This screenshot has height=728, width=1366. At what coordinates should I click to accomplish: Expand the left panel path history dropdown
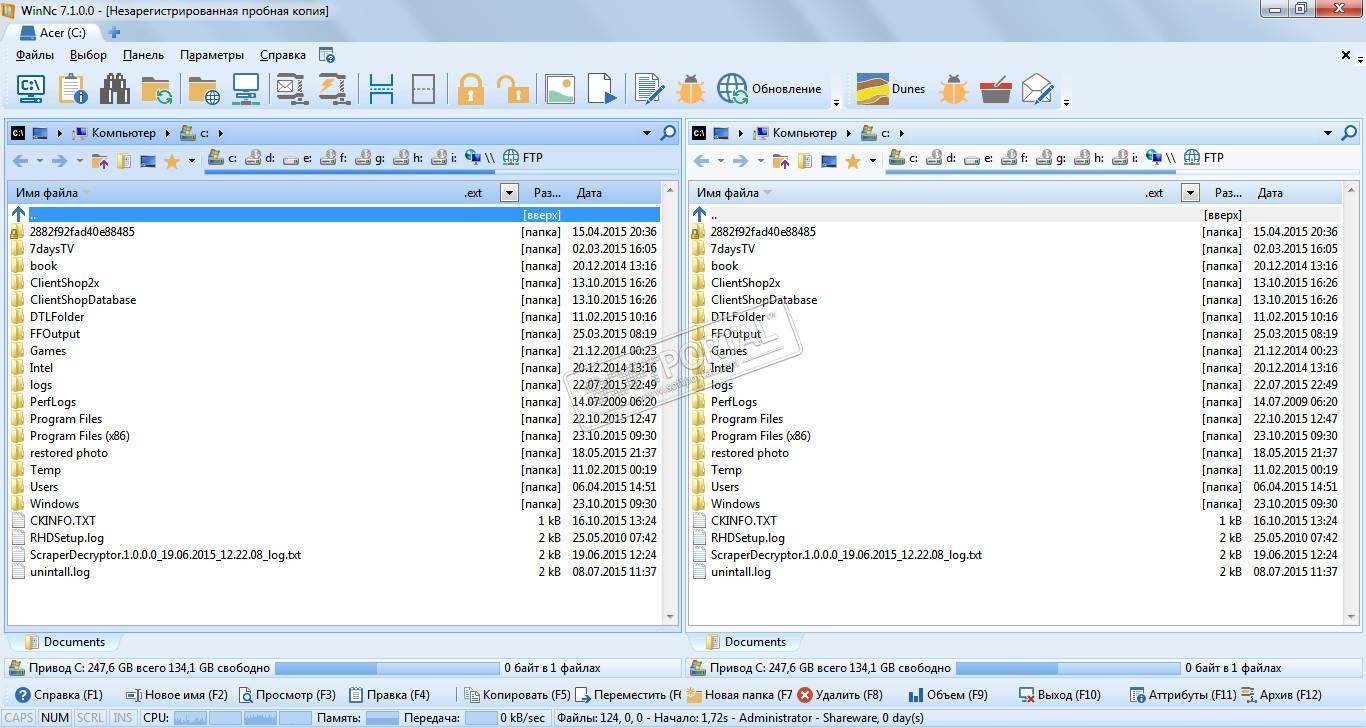pos(647,133)
